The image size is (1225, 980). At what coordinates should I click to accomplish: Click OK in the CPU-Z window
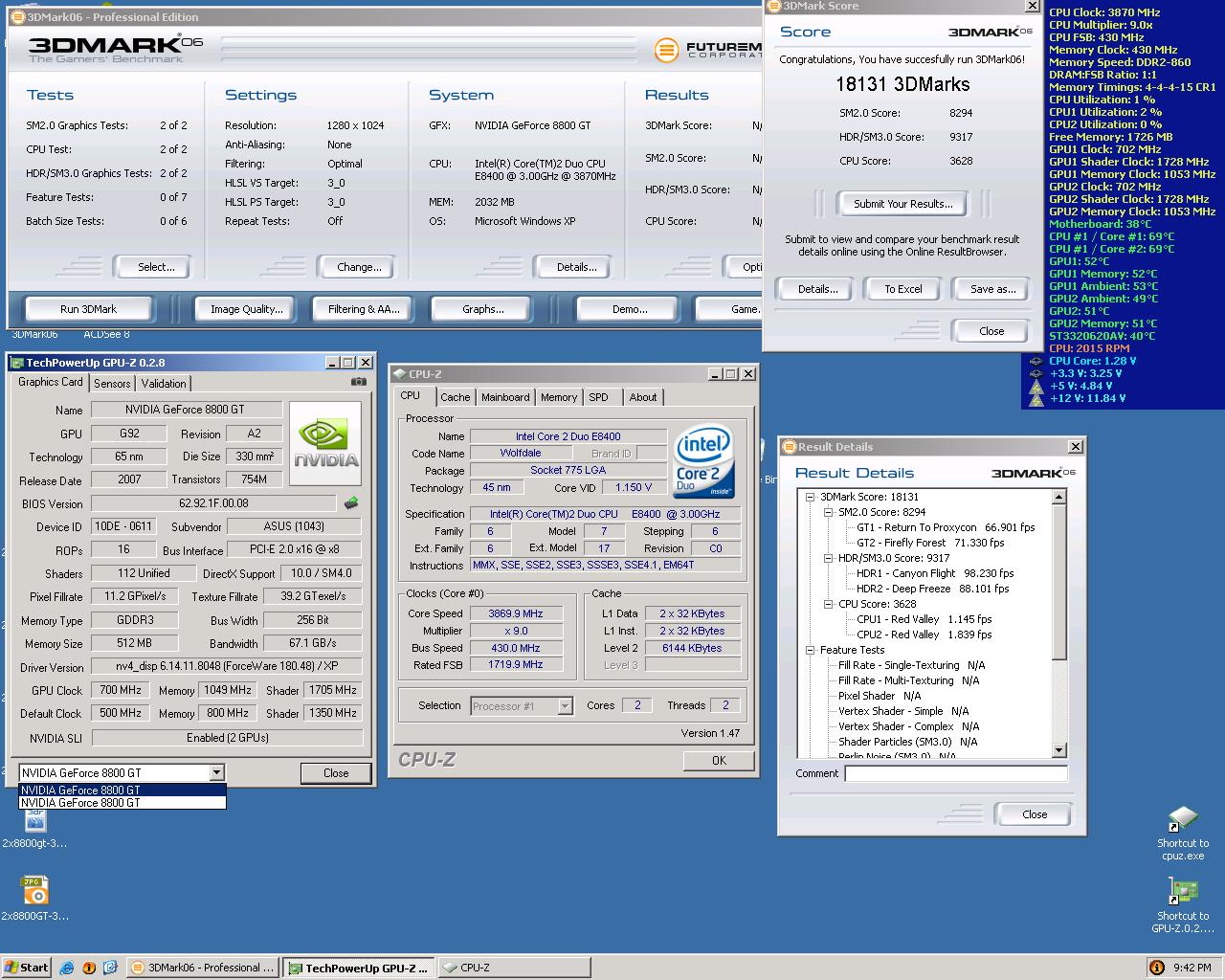tap(719, 760)
